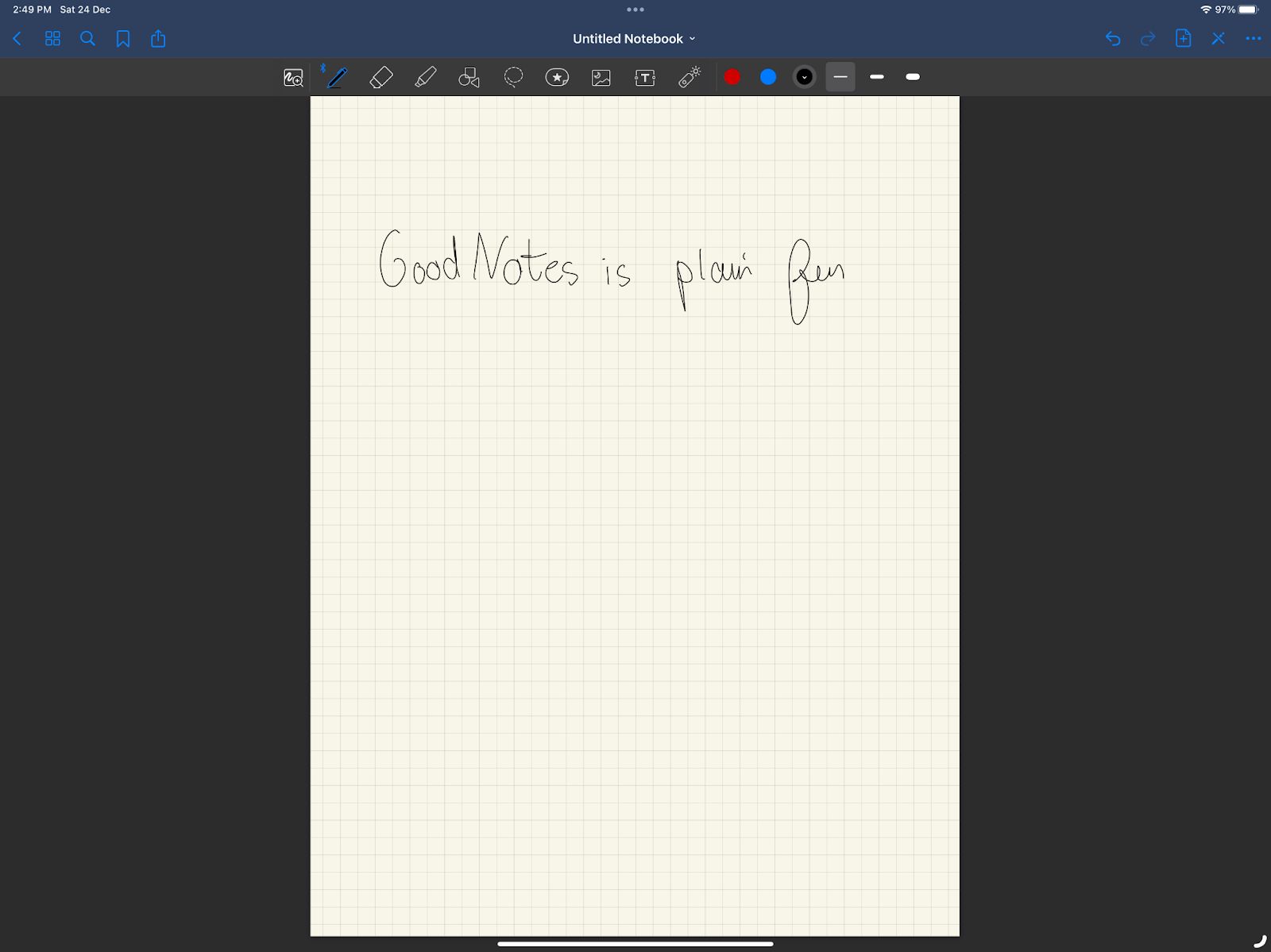Select the Laser pointer tool
This screenshot has height=952, width=1271.
pos(690,77)
